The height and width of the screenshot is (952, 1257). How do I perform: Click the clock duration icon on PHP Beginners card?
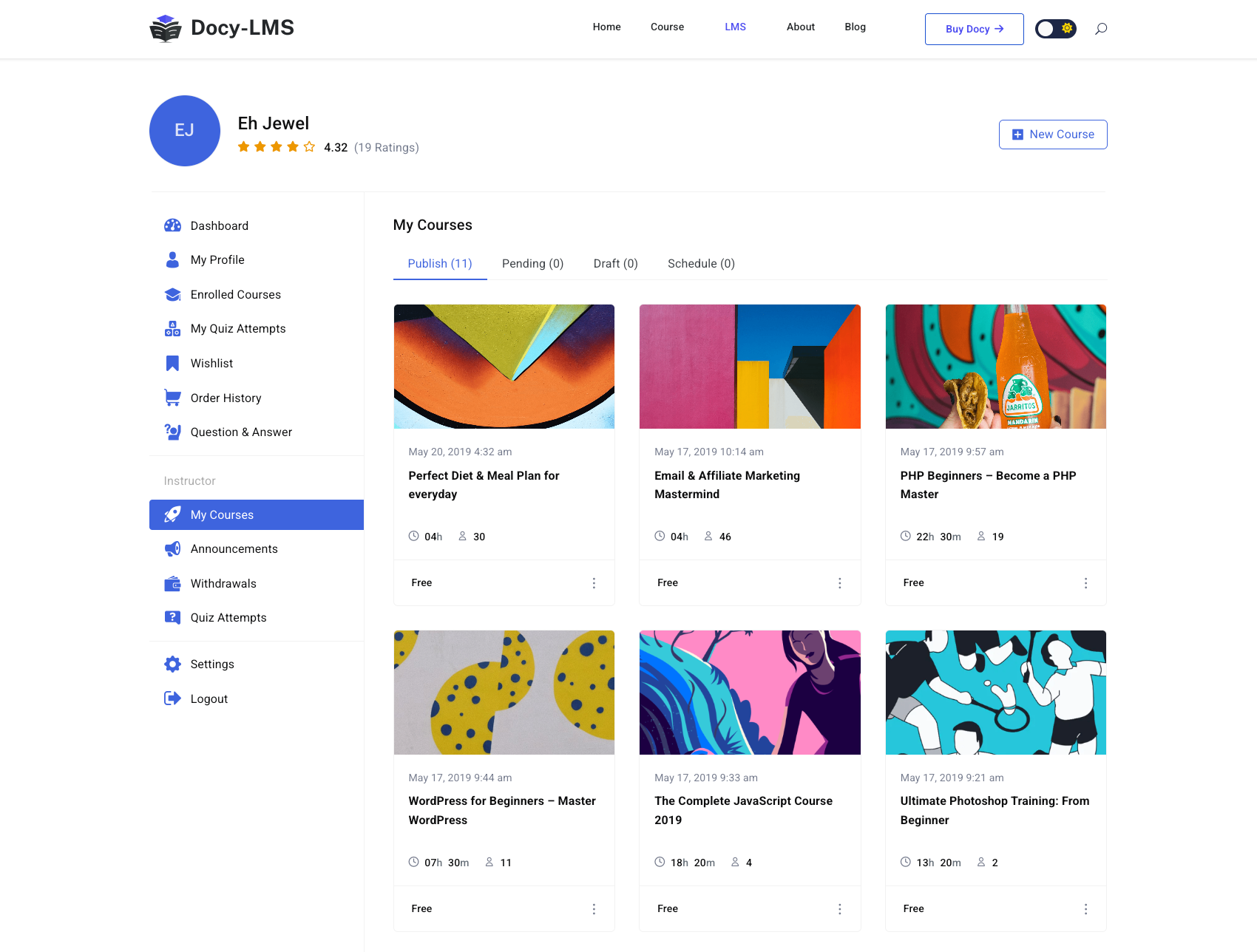(x=905, y=536)
